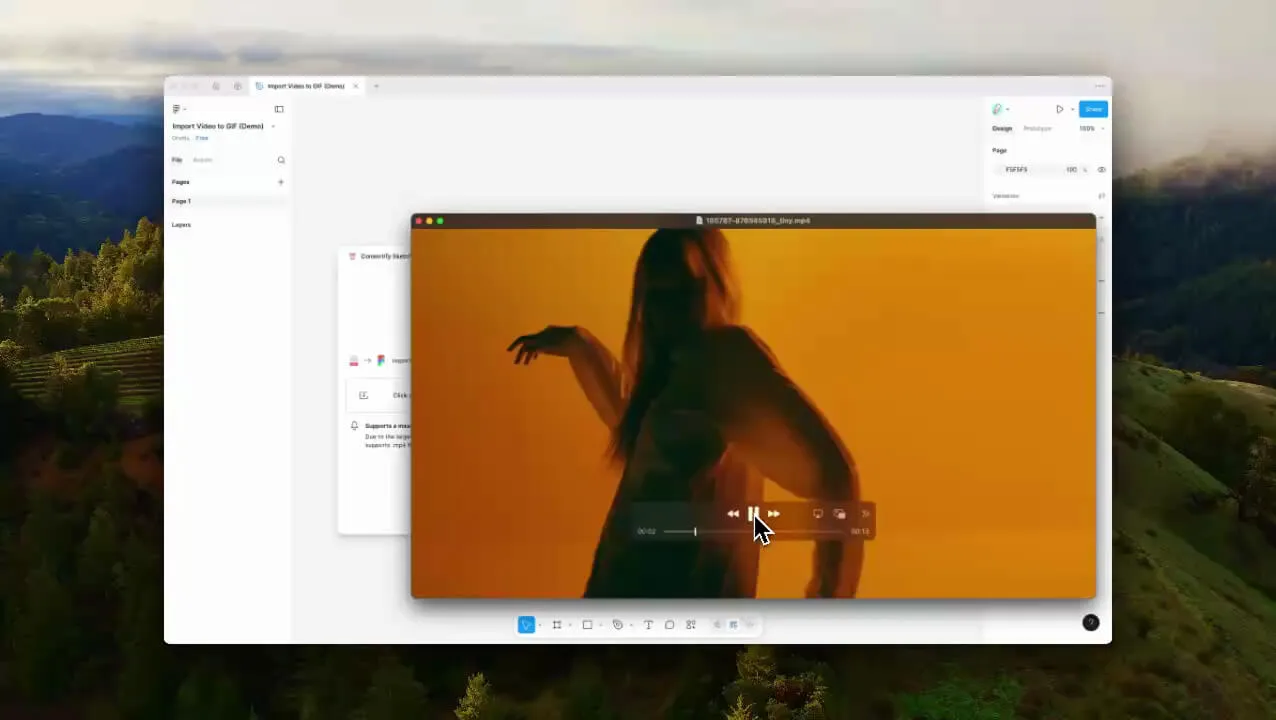Select the Frame tool in the toolbar
Screen dimensions: 1276x720
(557, 624)
